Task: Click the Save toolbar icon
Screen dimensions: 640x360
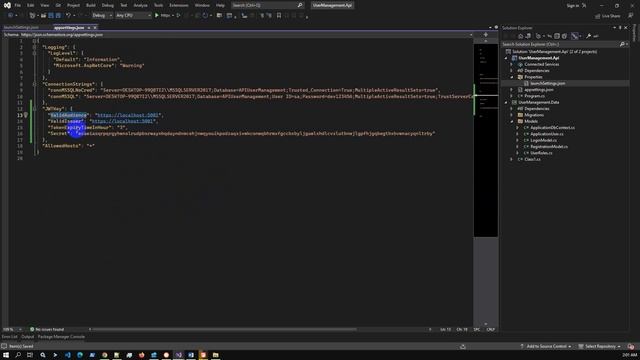Action: point(51,16)
